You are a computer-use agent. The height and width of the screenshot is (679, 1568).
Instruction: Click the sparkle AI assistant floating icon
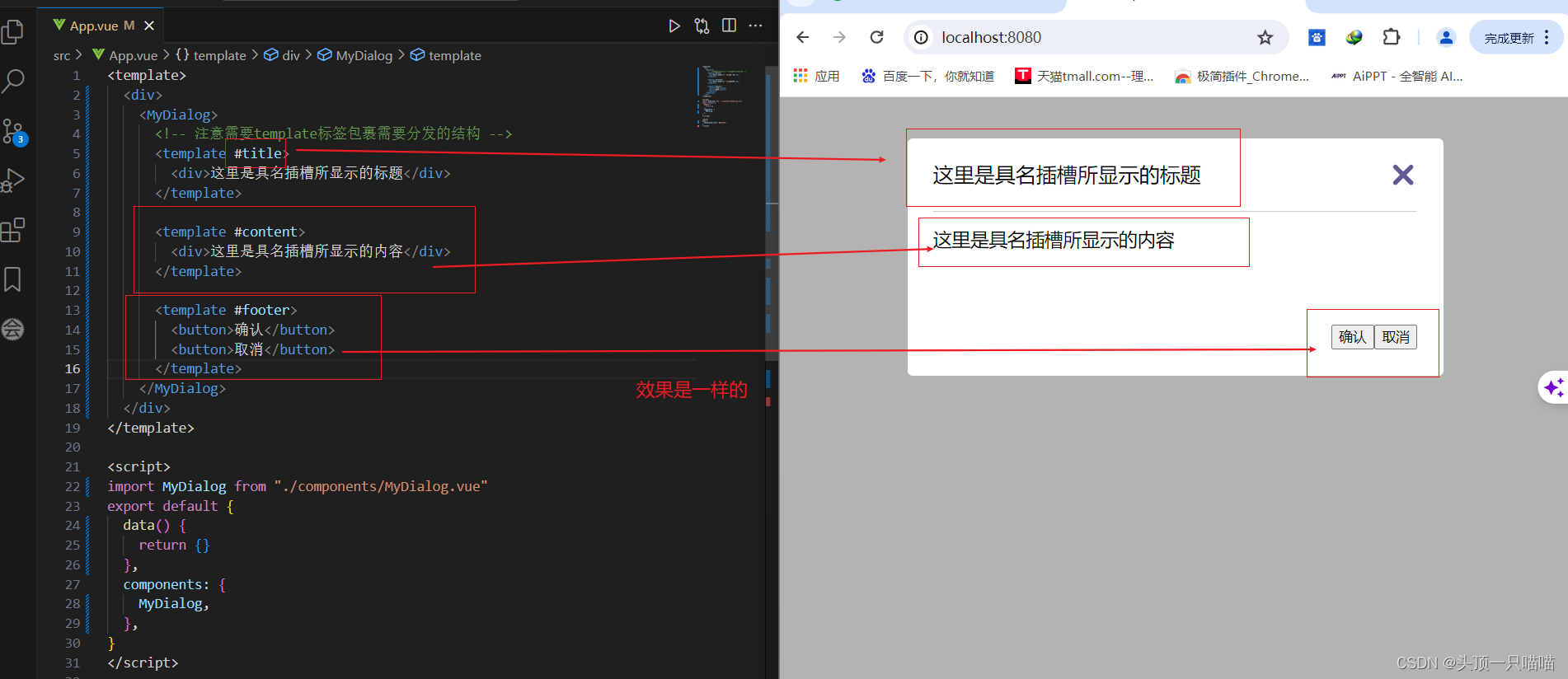click(1554, 387)
